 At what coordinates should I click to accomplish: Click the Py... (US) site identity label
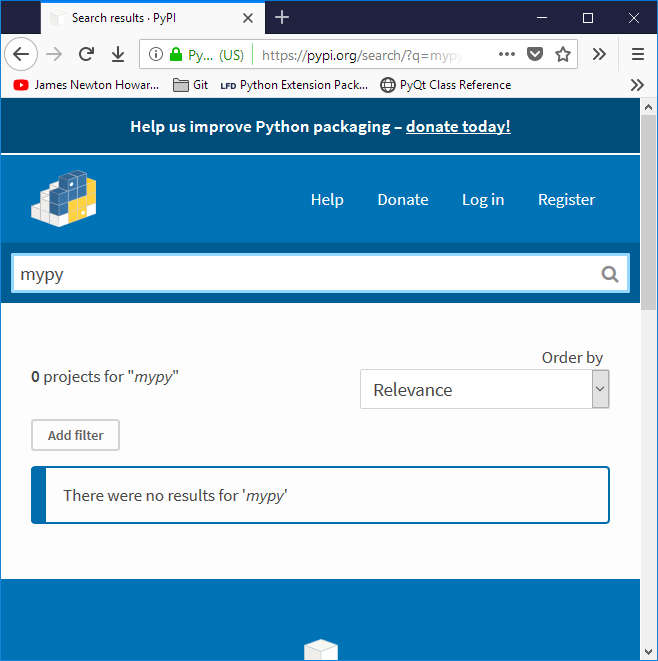216,55
